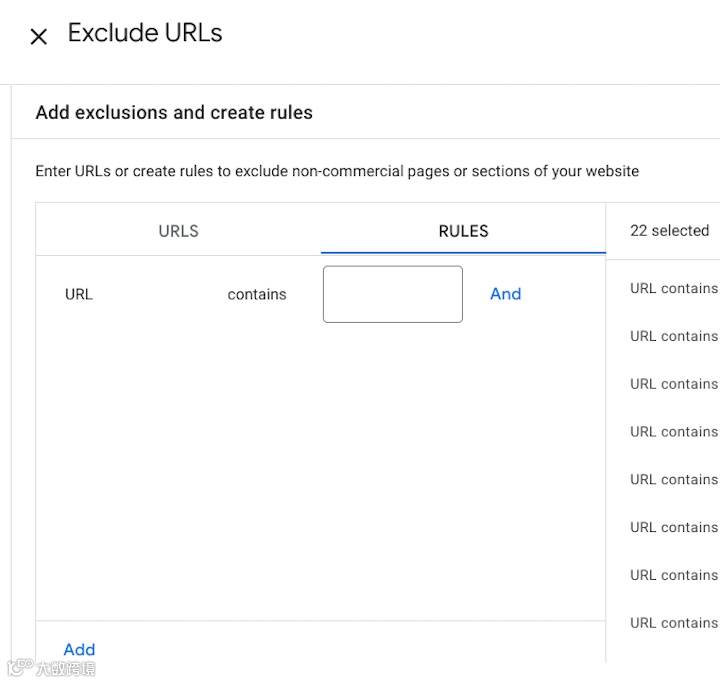Click the And link to add condition
Screen dimensions: 720x683
[x=505, y=294]
